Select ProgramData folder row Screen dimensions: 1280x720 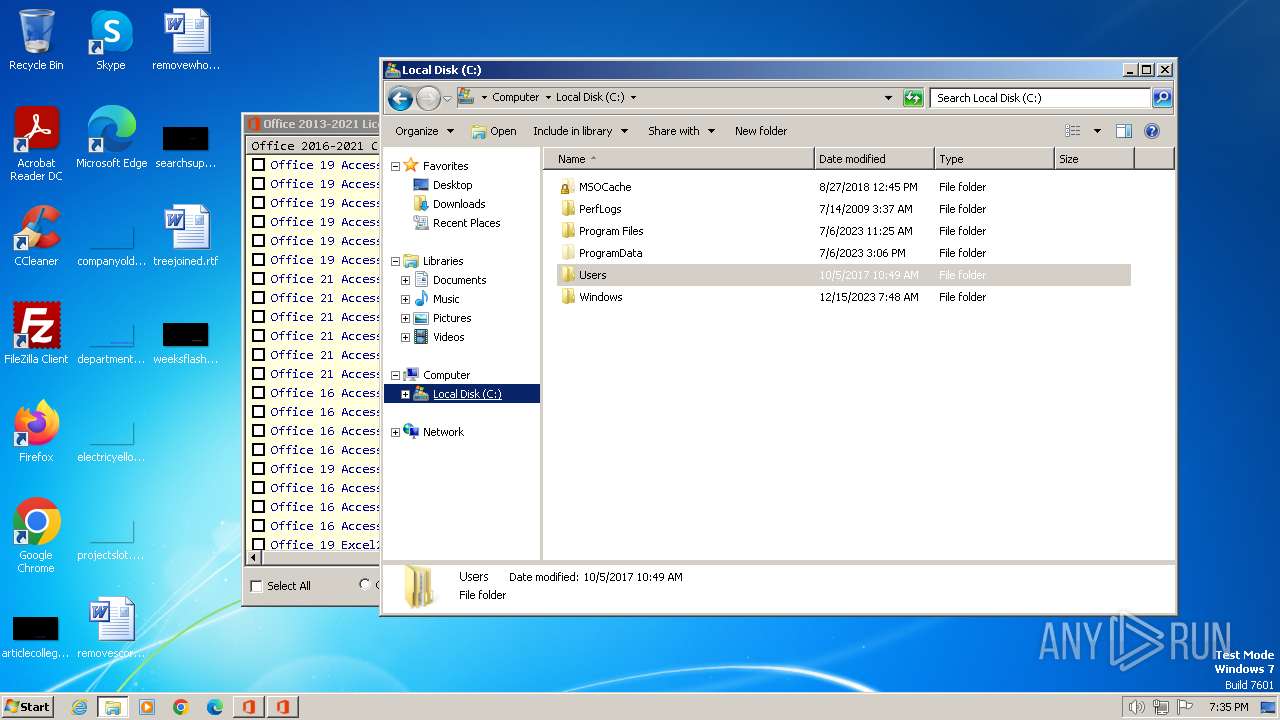(x=844, y=253)
